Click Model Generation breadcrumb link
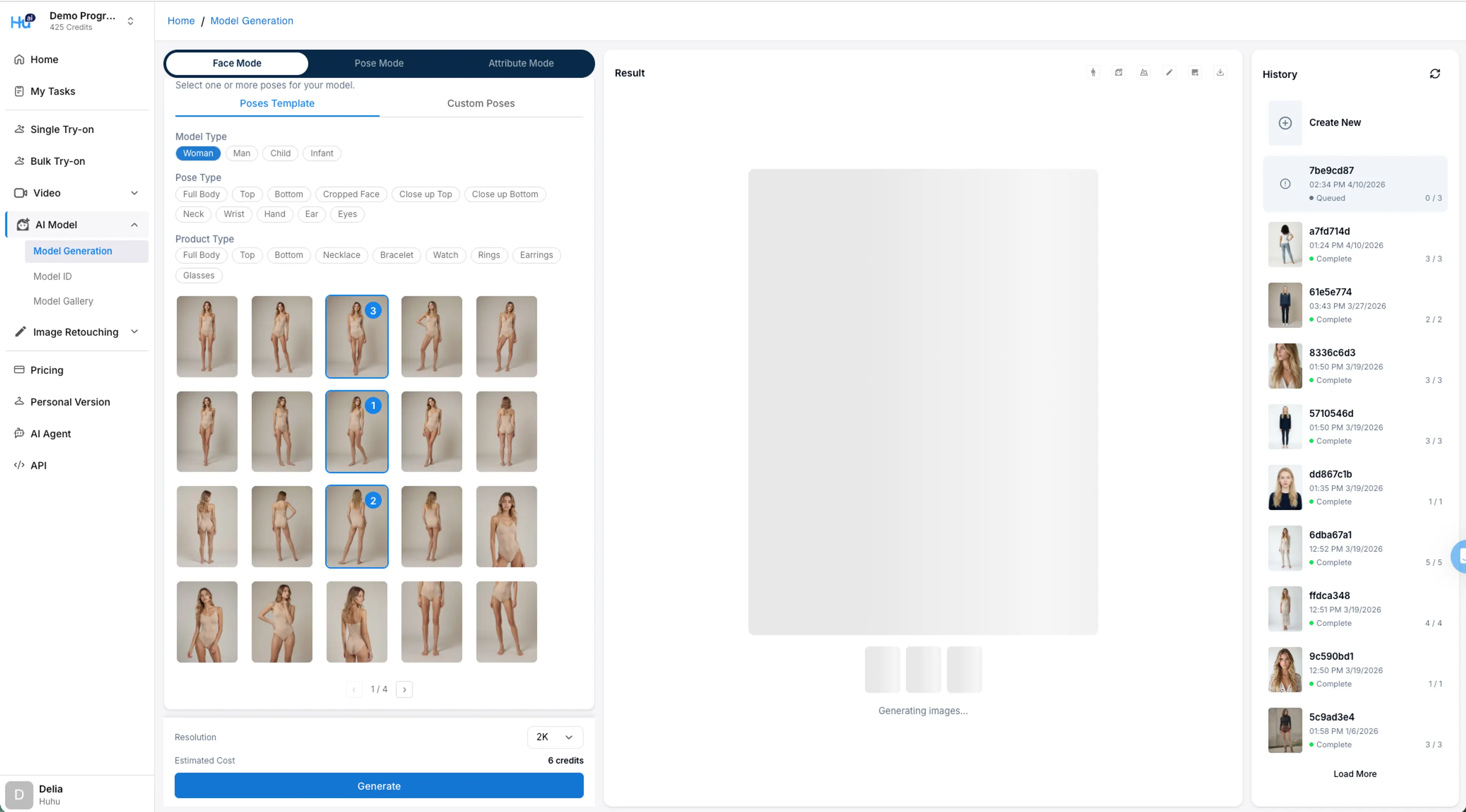 [x=252, y=21]
